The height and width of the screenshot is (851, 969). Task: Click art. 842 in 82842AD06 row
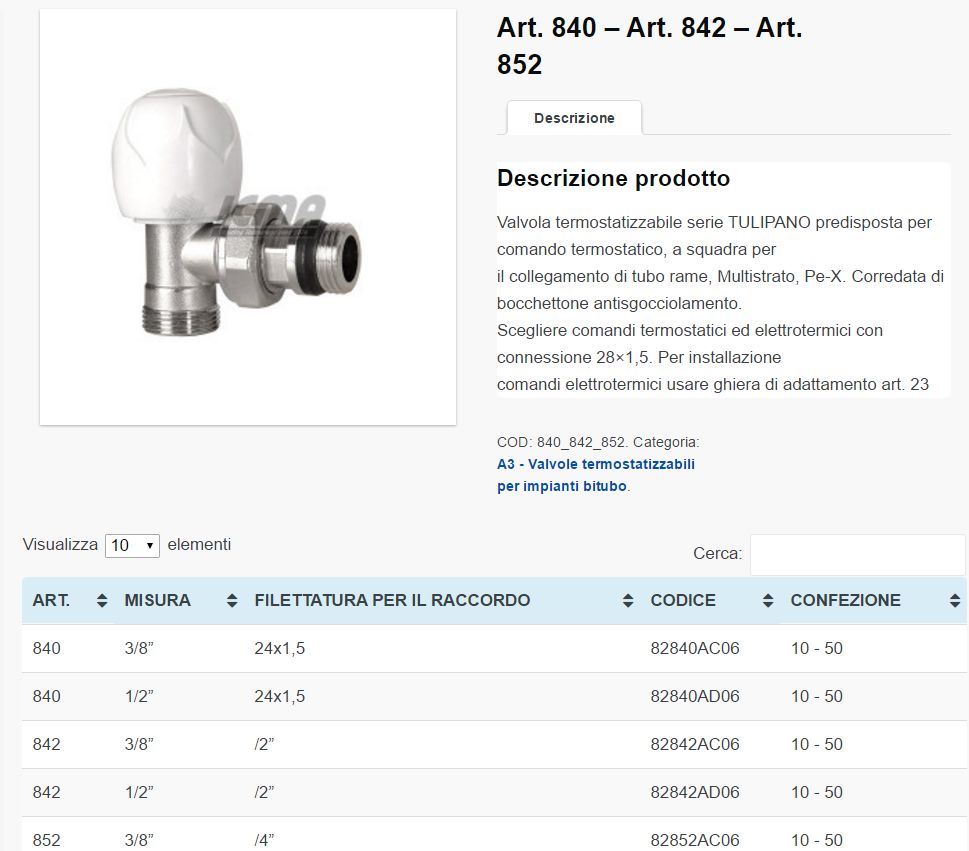point(46,792)
